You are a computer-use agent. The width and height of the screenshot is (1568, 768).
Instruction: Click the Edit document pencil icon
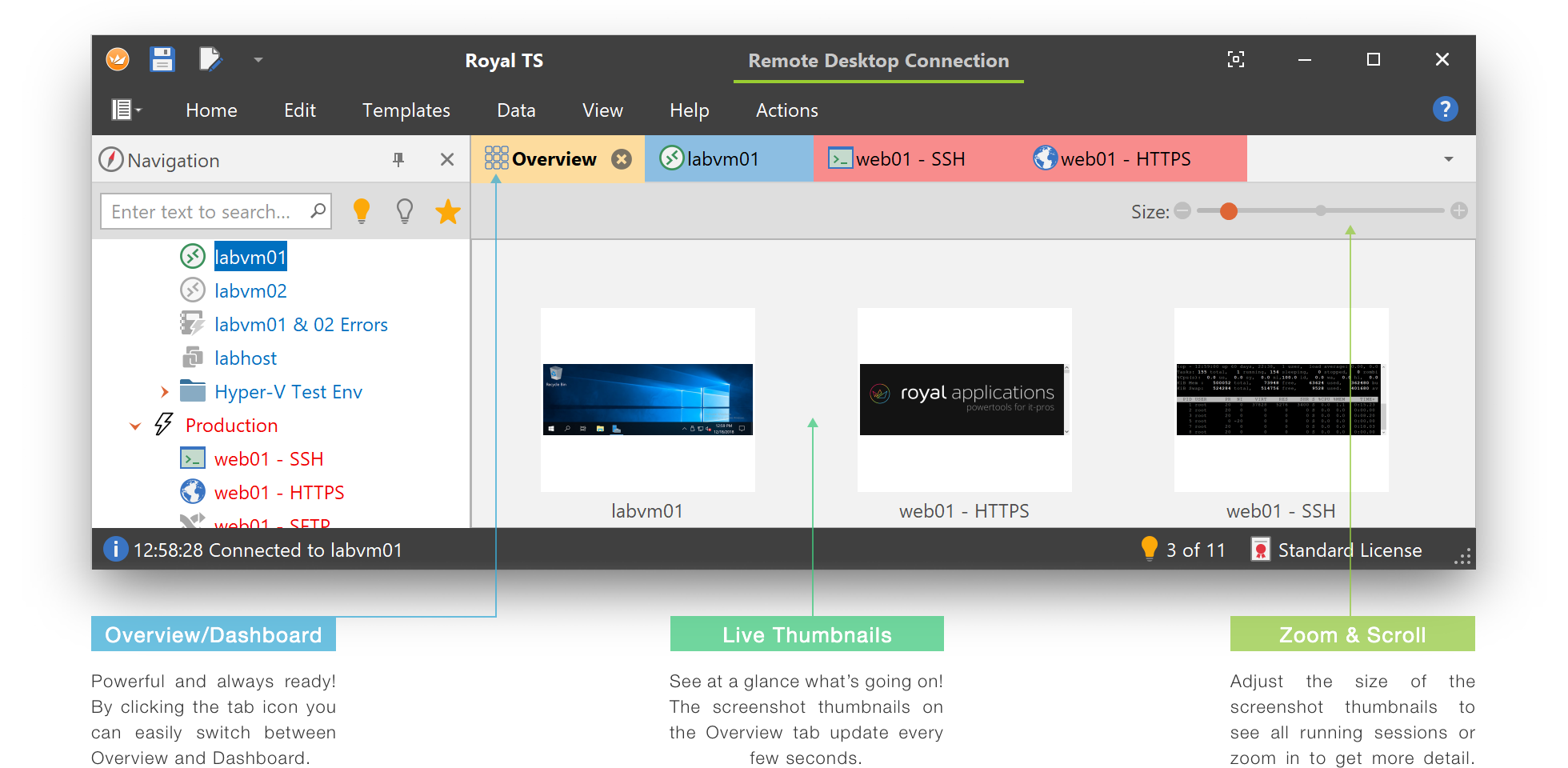pyautogui.click(x=210, y=60)
